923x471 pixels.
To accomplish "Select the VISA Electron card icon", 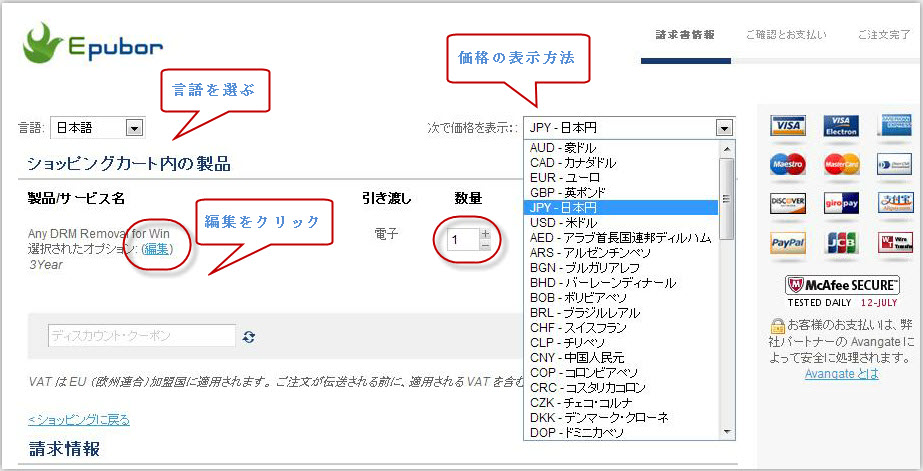I will pyautogui.click(x=841, y=126).
